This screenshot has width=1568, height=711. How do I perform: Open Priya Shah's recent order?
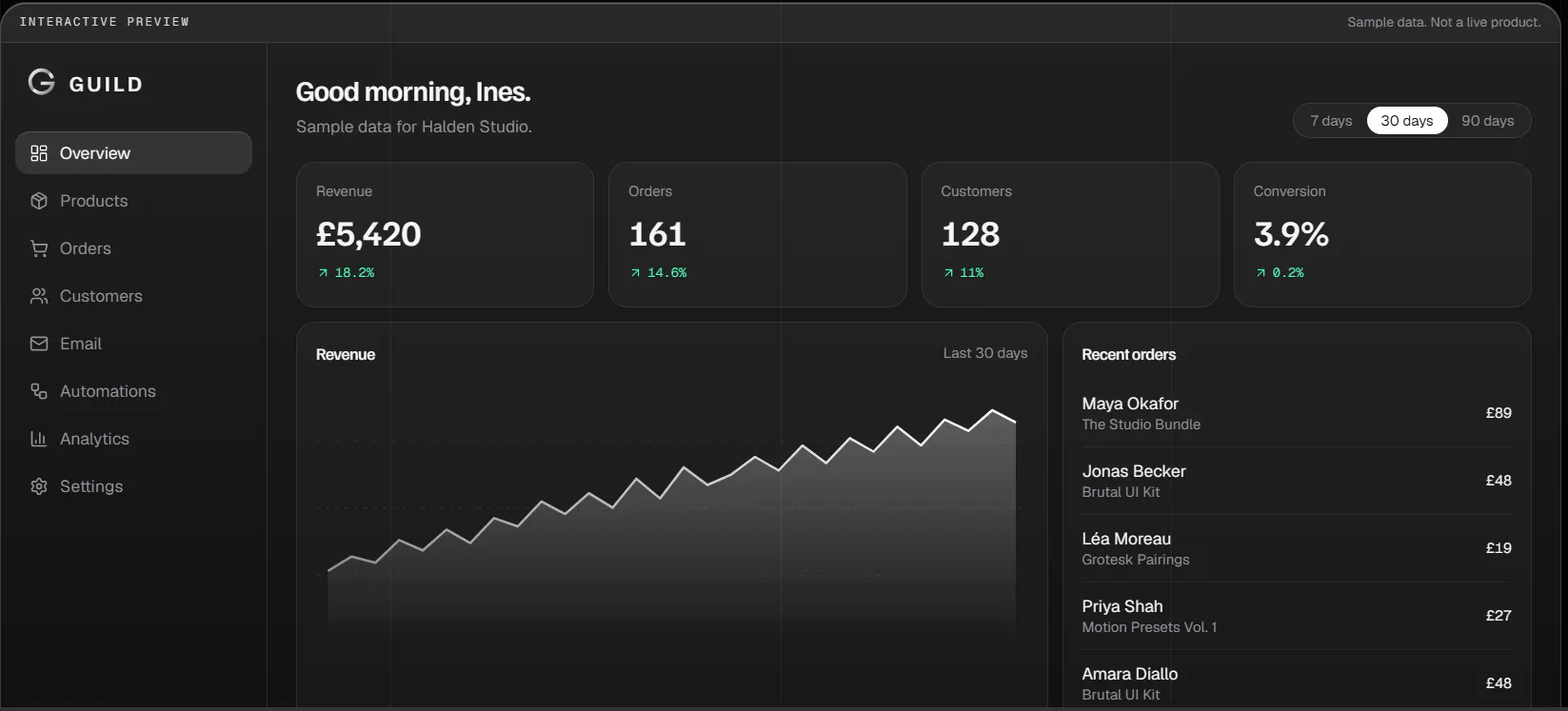tap(1297, 616)
